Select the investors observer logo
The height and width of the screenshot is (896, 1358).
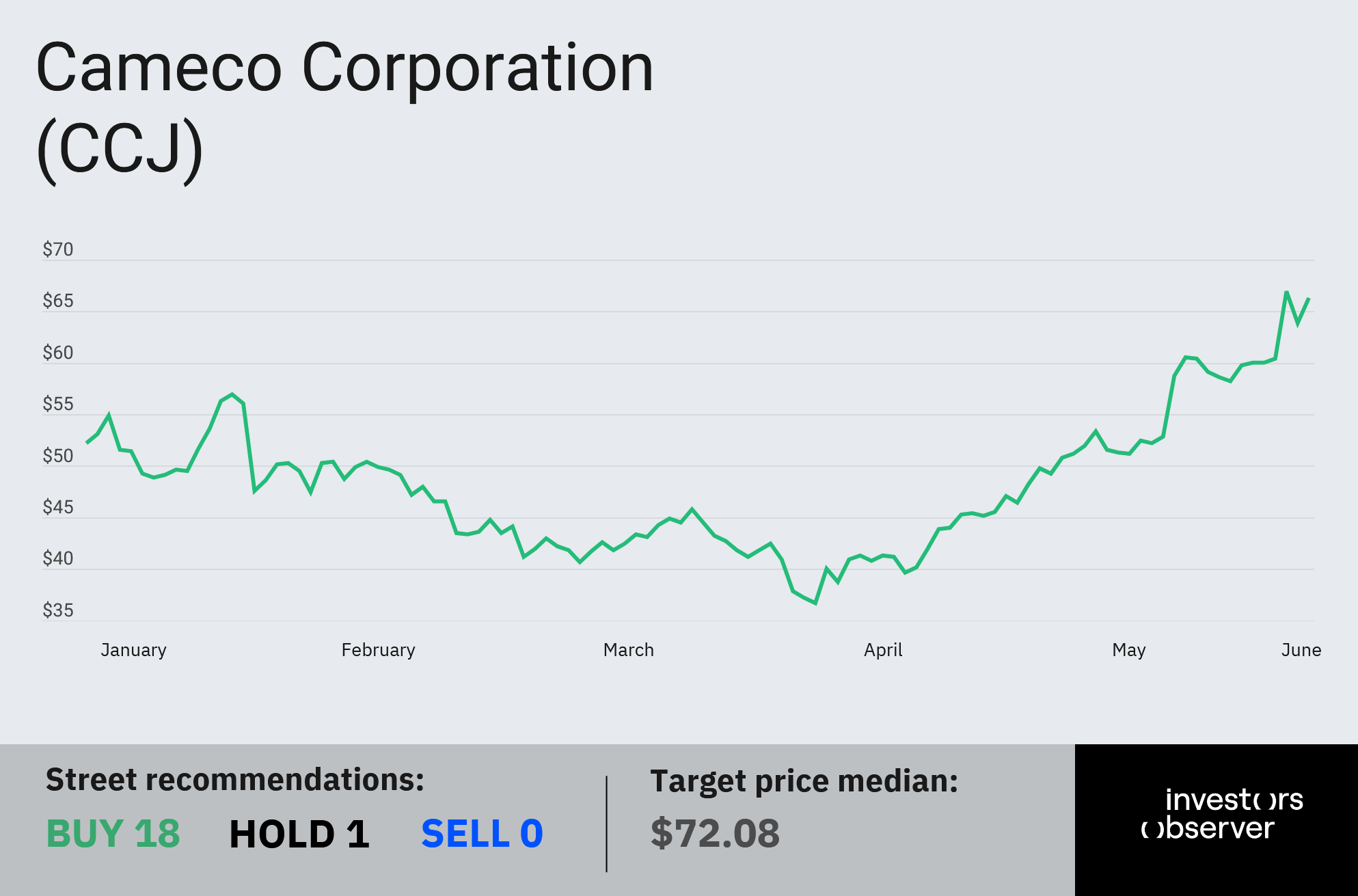coord(1222,813)
